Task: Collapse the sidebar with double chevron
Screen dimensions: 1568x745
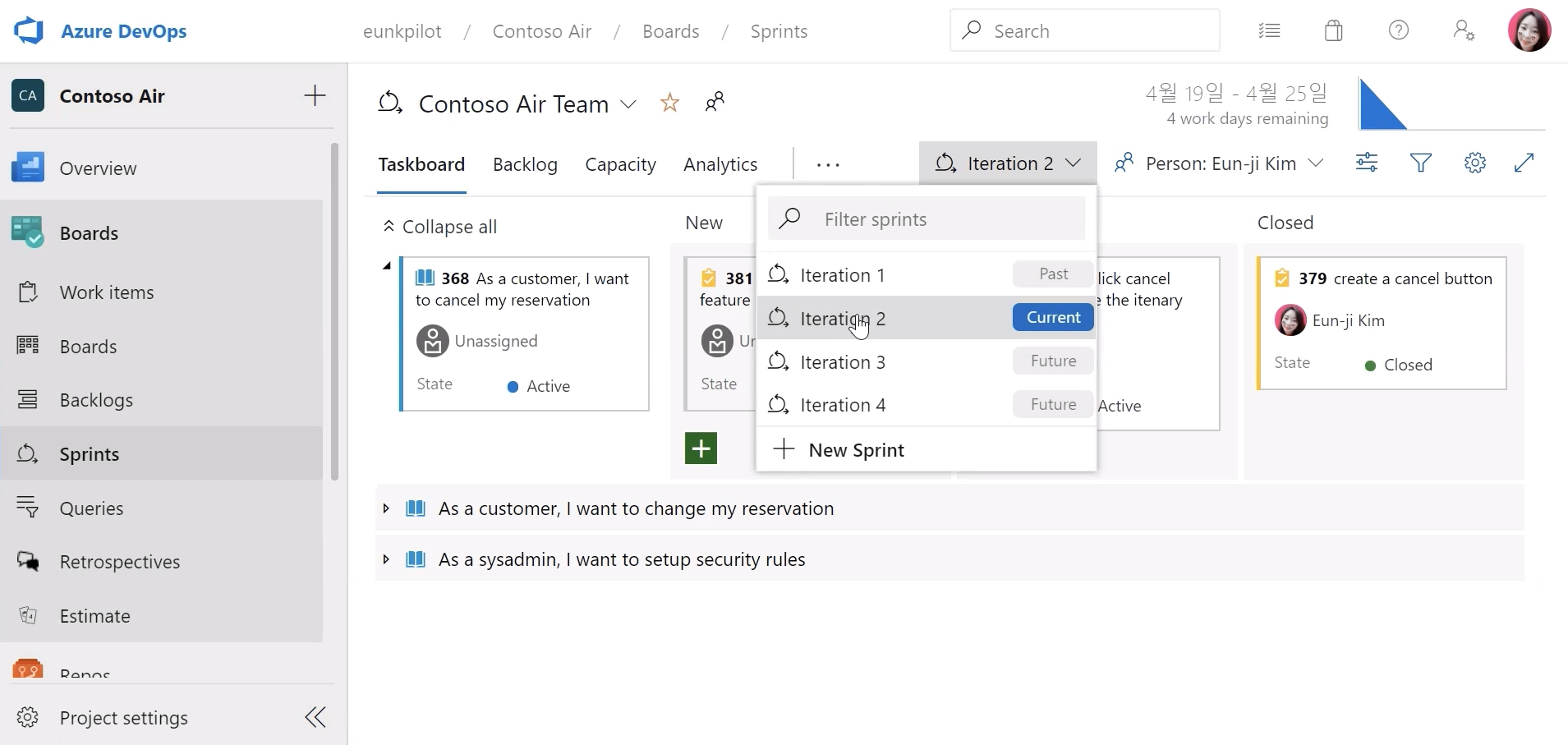Action: (315, 717)
